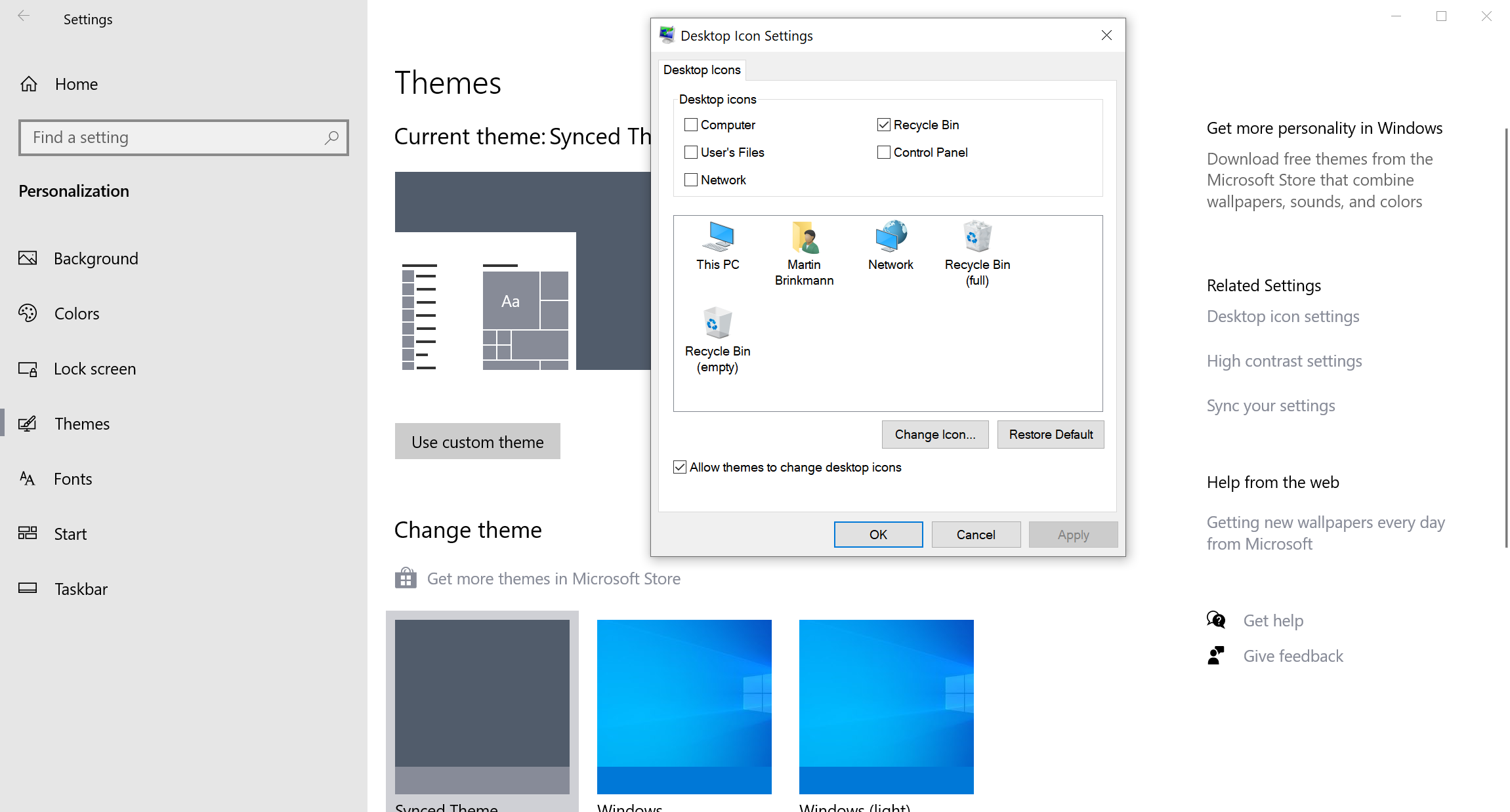Enable the Allow themes to change icons

(679, 467)
